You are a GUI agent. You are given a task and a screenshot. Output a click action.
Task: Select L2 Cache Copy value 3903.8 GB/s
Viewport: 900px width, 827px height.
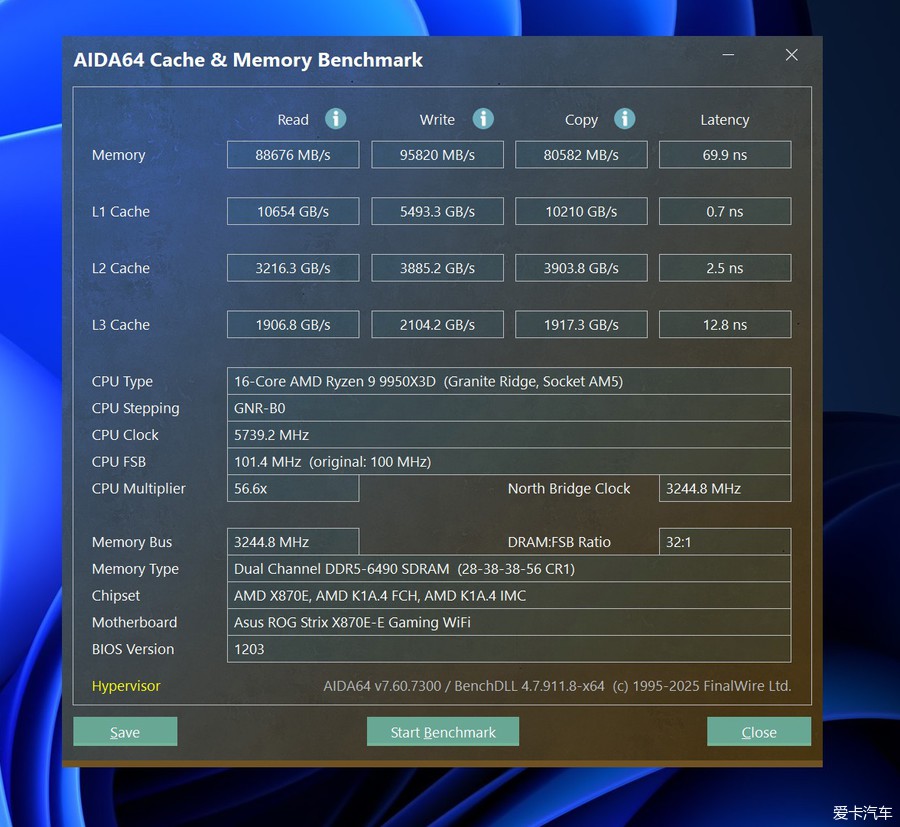(x=581, y=268)
